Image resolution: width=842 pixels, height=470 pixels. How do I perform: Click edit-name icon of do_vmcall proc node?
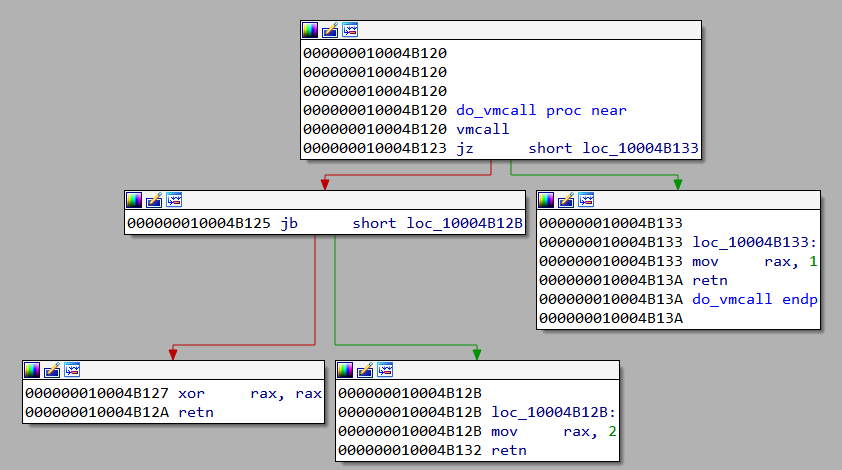coord(330,30)
